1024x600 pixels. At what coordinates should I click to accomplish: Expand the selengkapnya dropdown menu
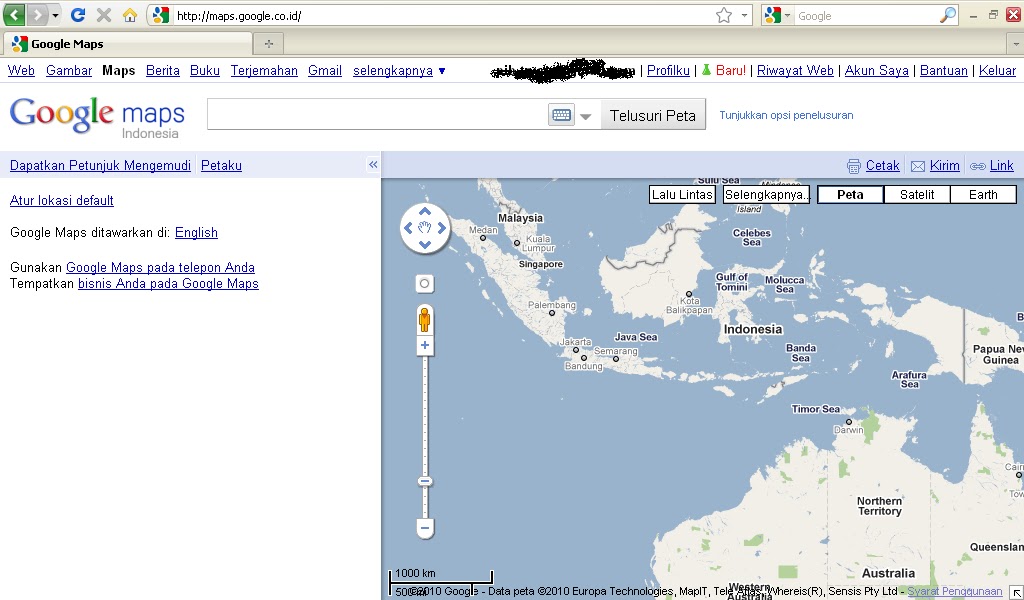click(399, 71)
